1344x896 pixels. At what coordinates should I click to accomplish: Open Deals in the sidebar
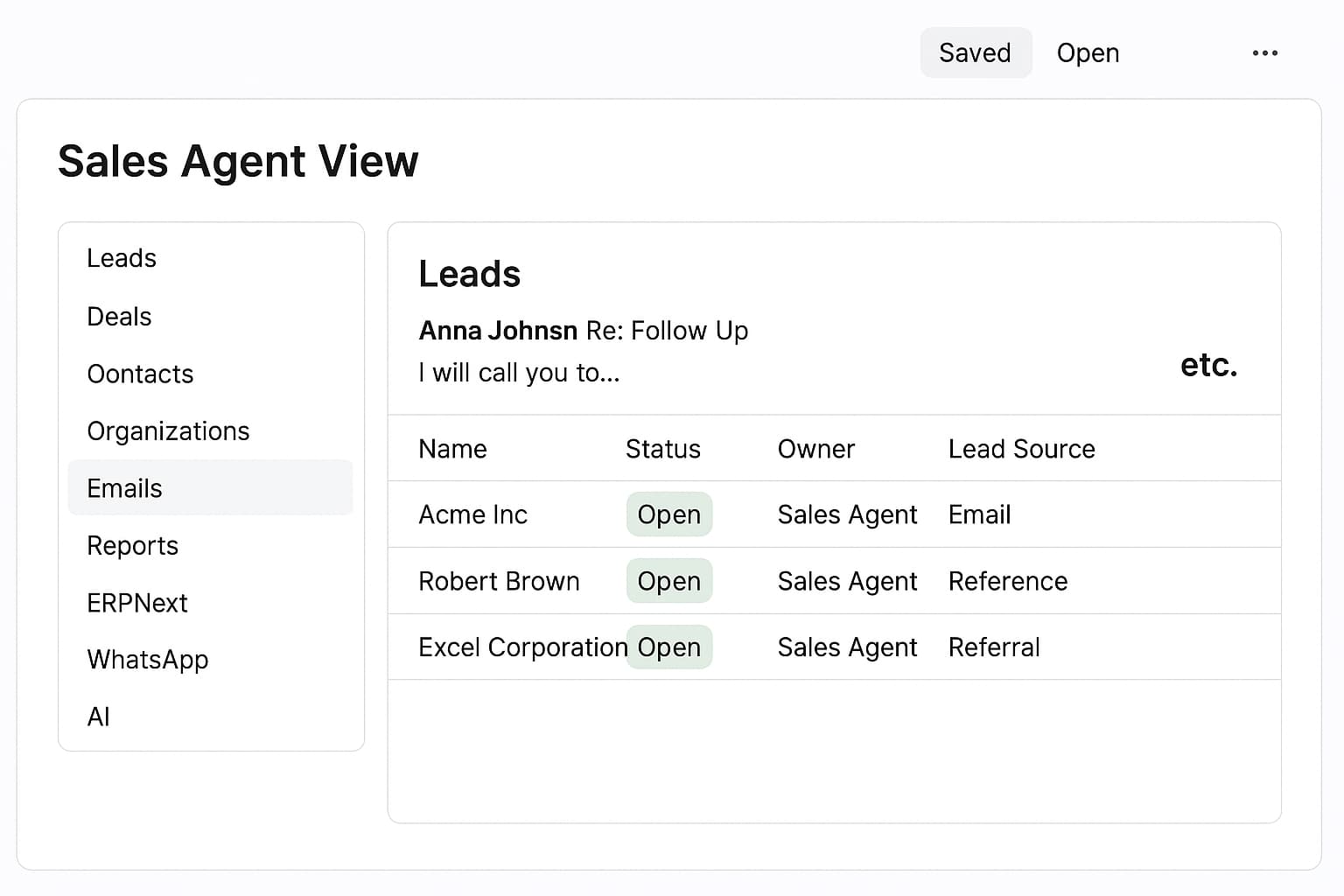pos(119,316)
